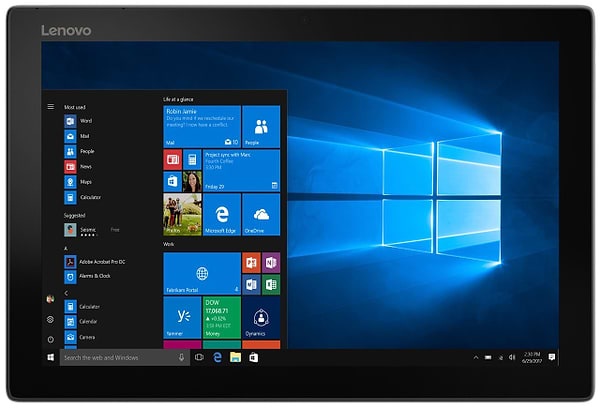
Task: Open Settings gear in Start menu
Action: [50, 319]
